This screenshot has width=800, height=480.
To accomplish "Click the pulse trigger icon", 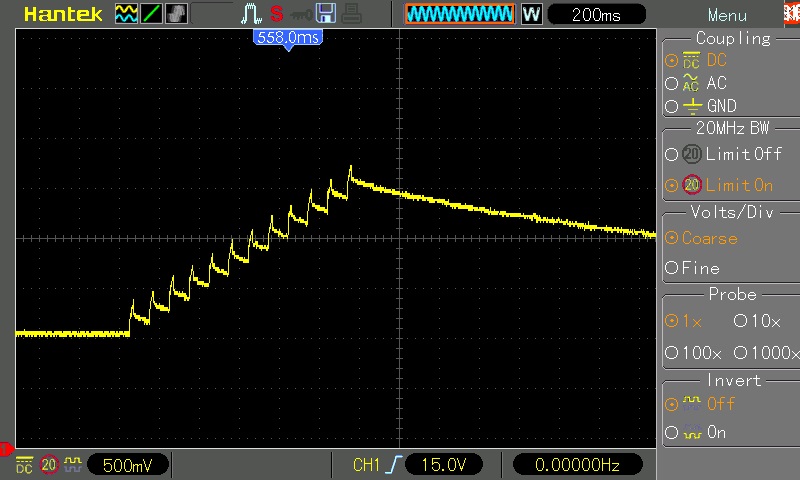I will pos(249,14).
